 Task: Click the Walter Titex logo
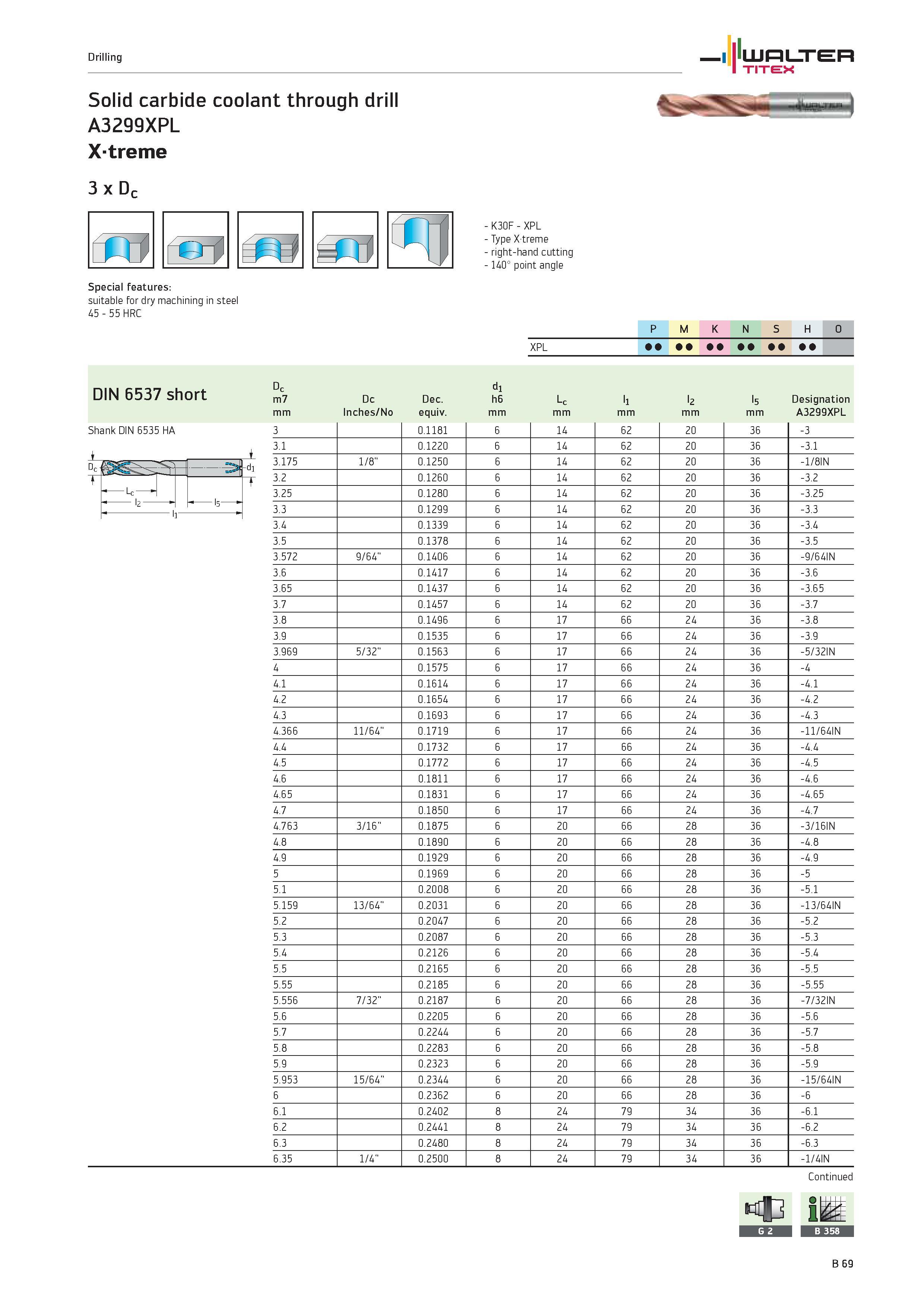click(776, 55)
